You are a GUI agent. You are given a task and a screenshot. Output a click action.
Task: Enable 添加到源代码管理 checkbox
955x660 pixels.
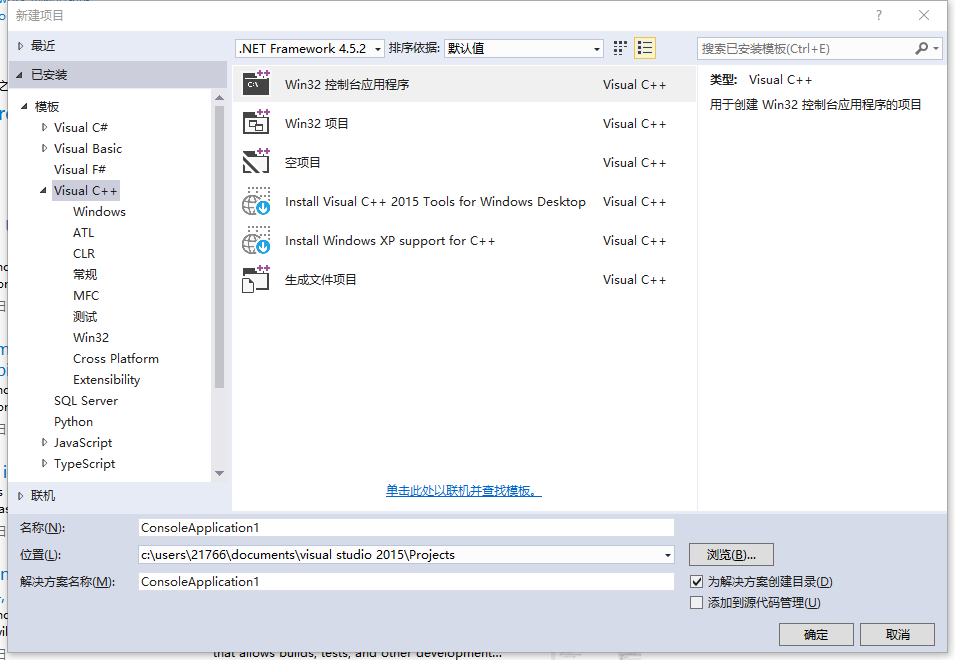(696, 603)
